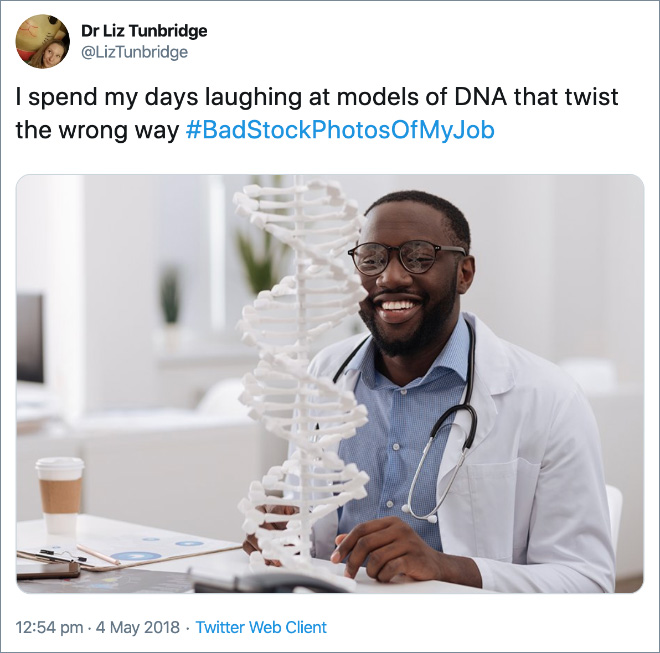Click the 12:54 pm timestamp
Viewport: 660px width, 653px height.
pos(49,627)
